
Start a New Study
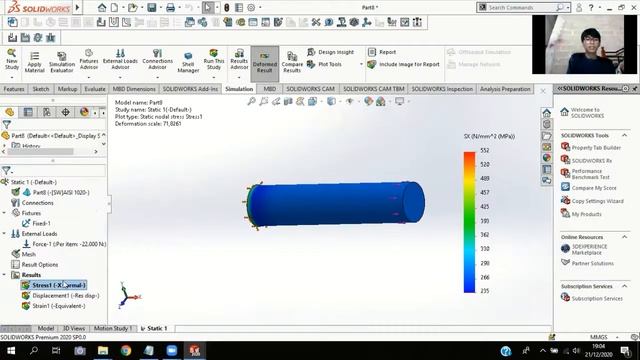pyautogui.click(x=11, y=60)
